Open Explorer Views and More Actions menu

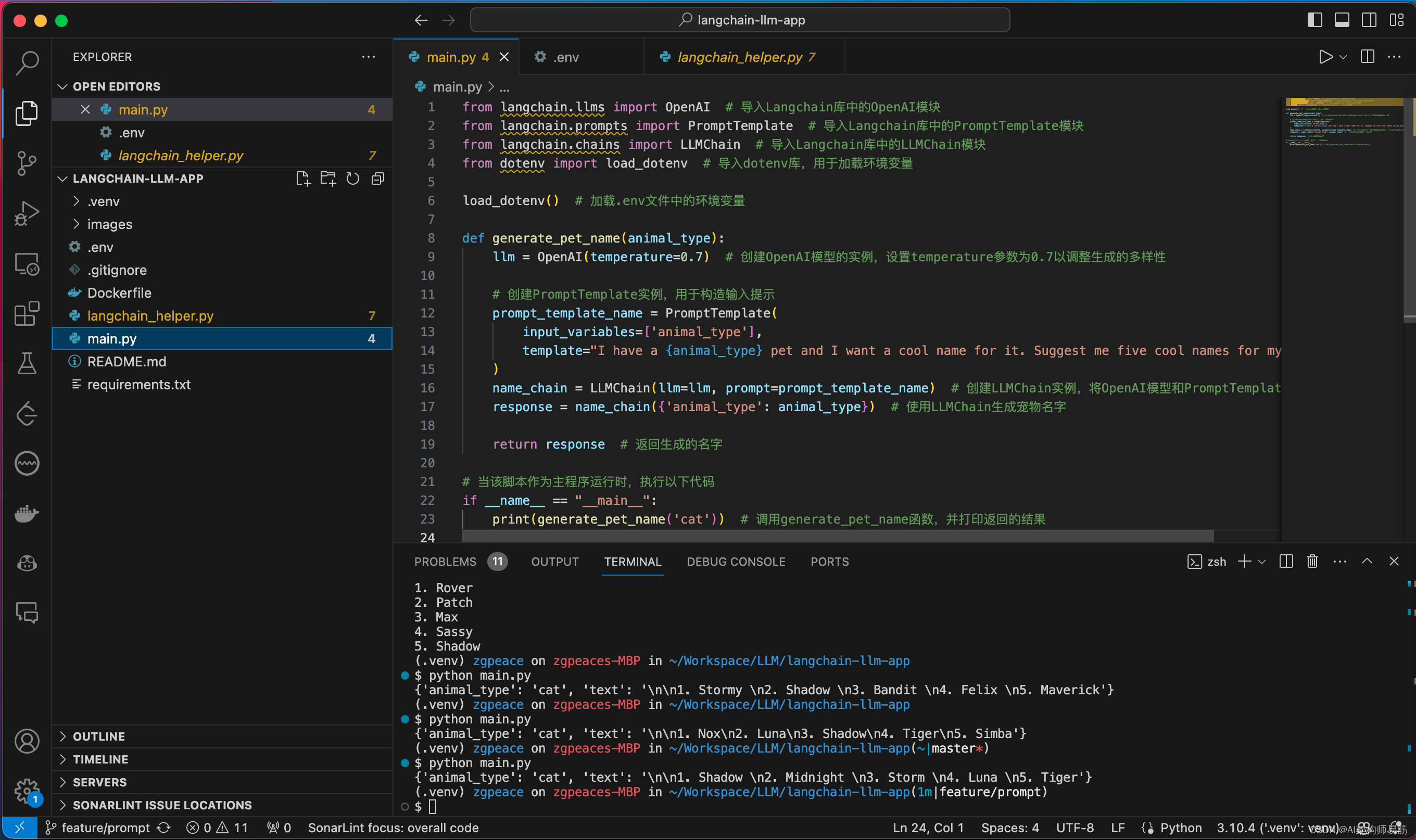(x=369, y=57)
